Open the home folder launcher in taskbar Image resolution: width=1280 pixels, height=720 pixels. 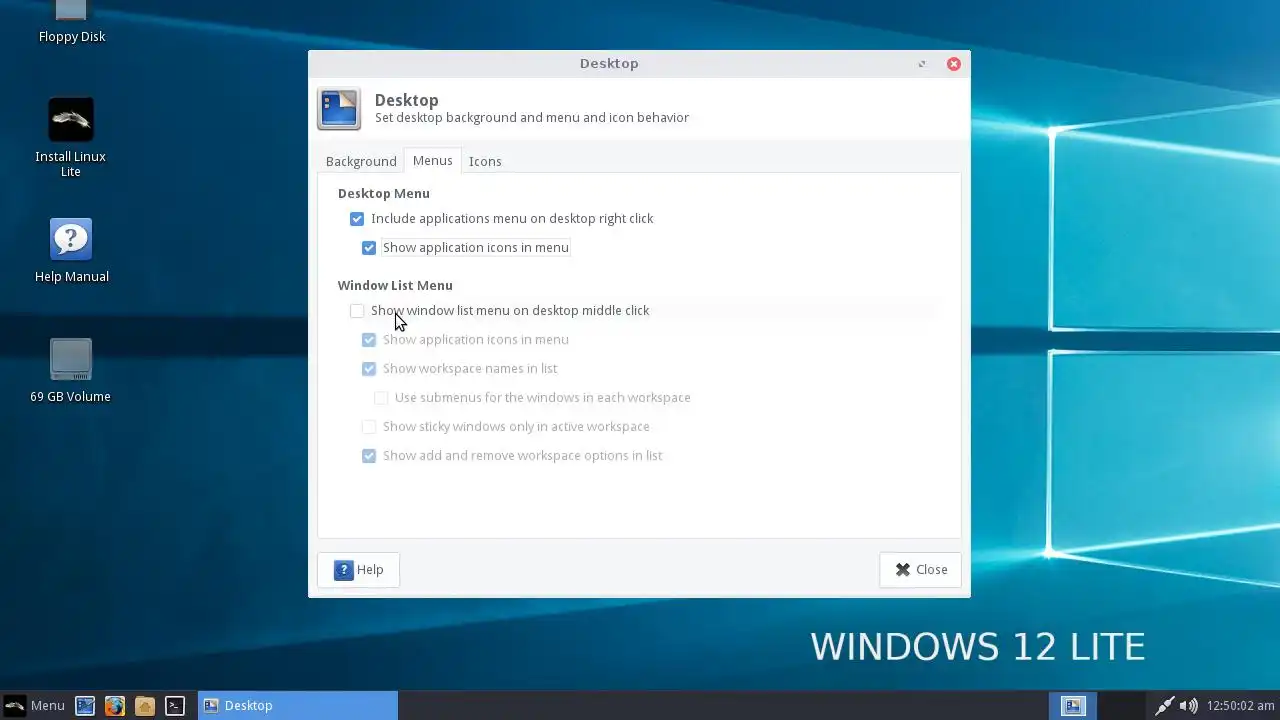[x=145, y=705]
